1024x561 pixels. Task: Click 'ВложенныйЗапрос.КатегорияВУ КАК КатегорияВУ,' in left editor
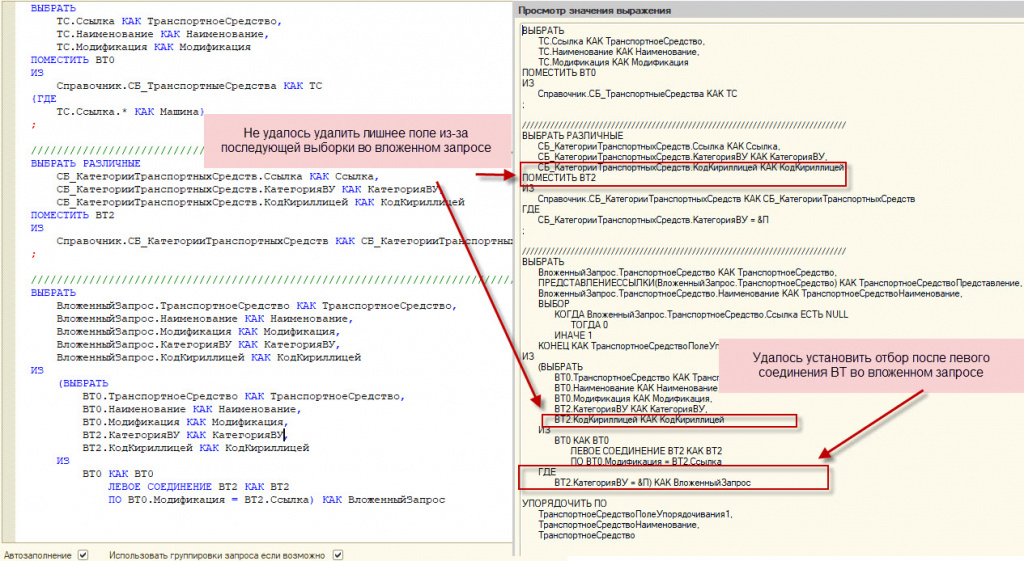(198, 344)
